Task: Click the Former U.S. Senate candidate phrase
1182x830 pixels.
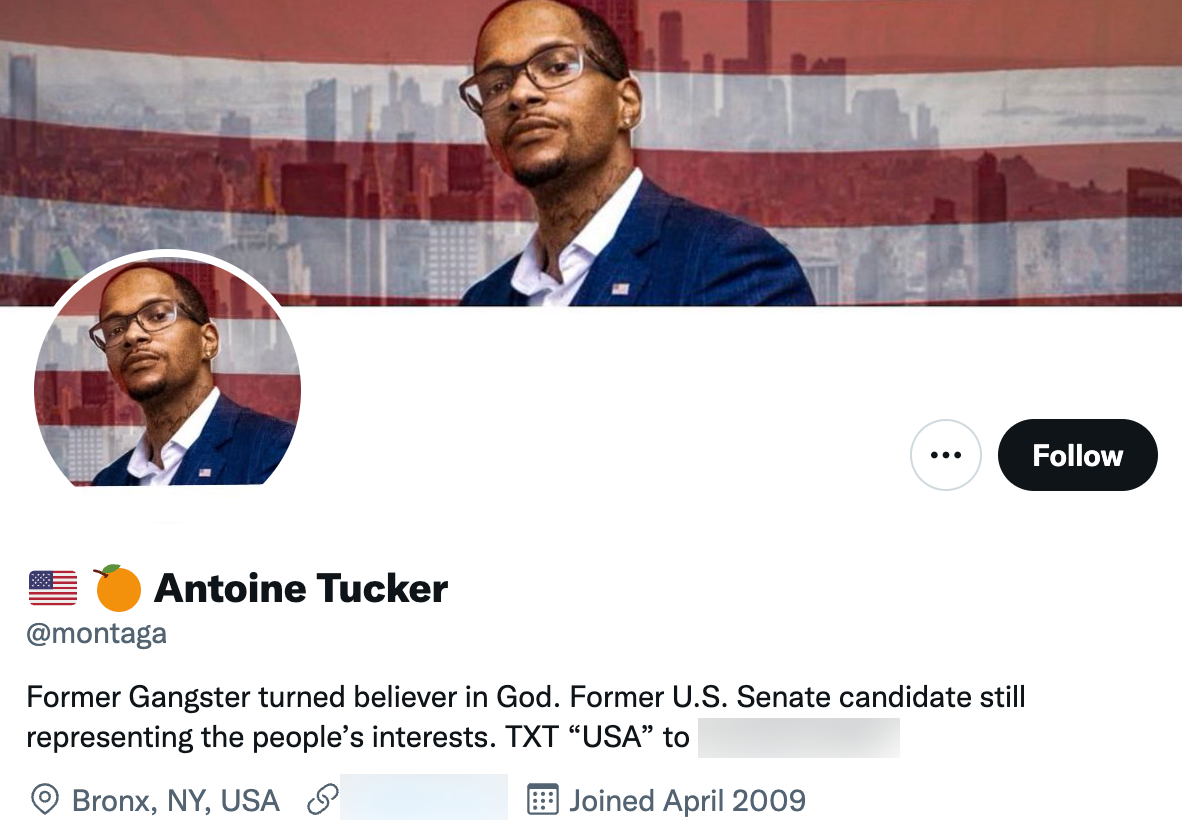Action: [760, 697]
